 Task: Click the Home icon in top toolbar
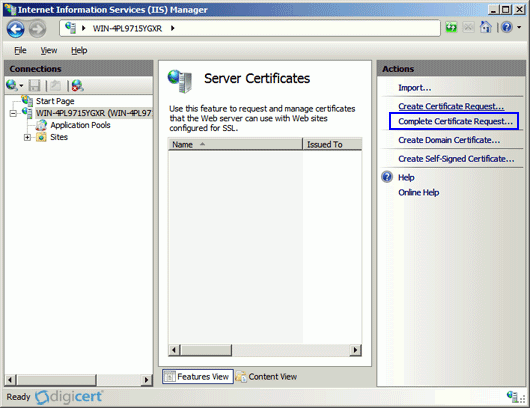click(486, 27)
